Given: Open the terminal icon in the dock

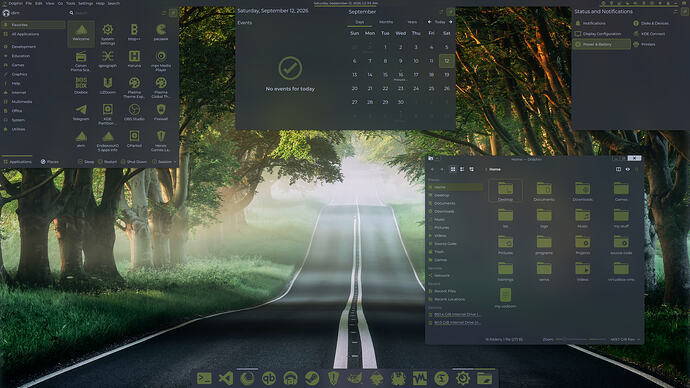Looking at the screenshot, I should (204, 378).
